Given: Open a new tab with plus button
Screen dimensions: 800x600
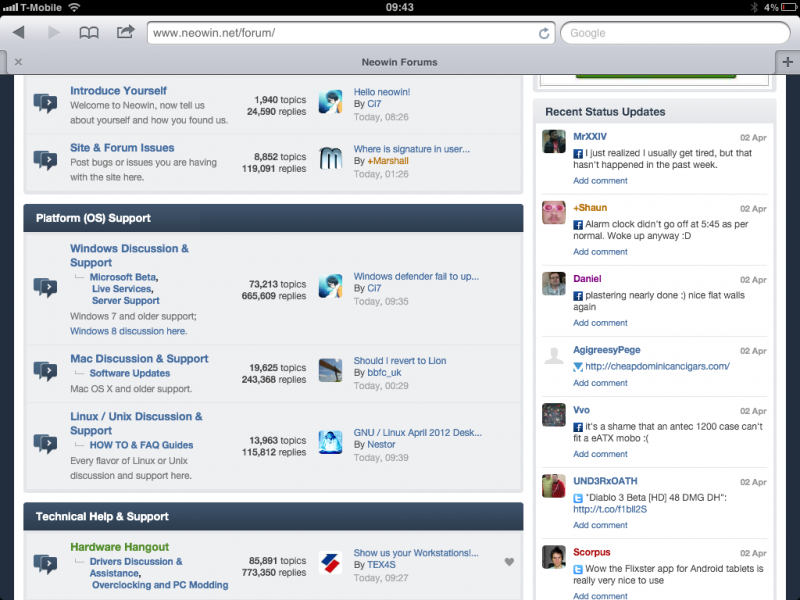Looking at the screenshot, I should [x=787, y=62].
